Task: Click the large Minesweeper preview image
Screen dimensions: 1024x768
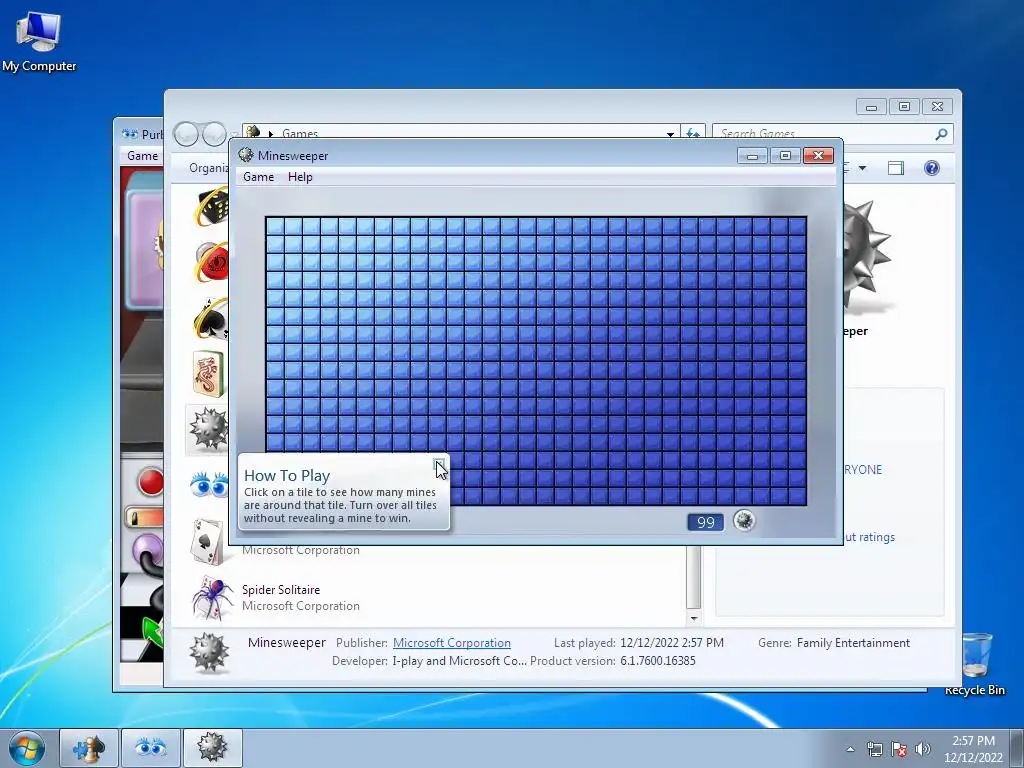Action: tap(866, 255)
